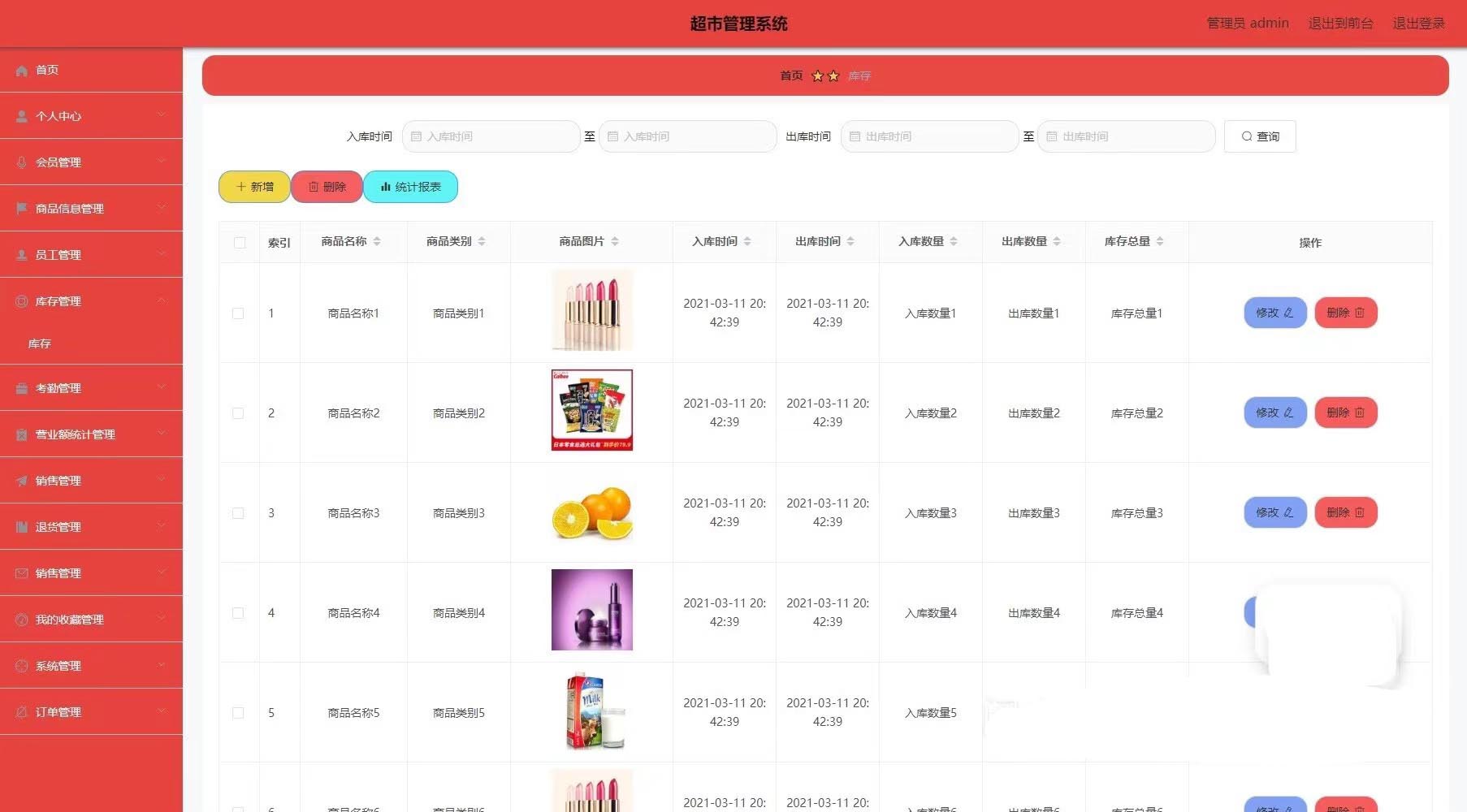Click the icon beside 库存管理

22,301
